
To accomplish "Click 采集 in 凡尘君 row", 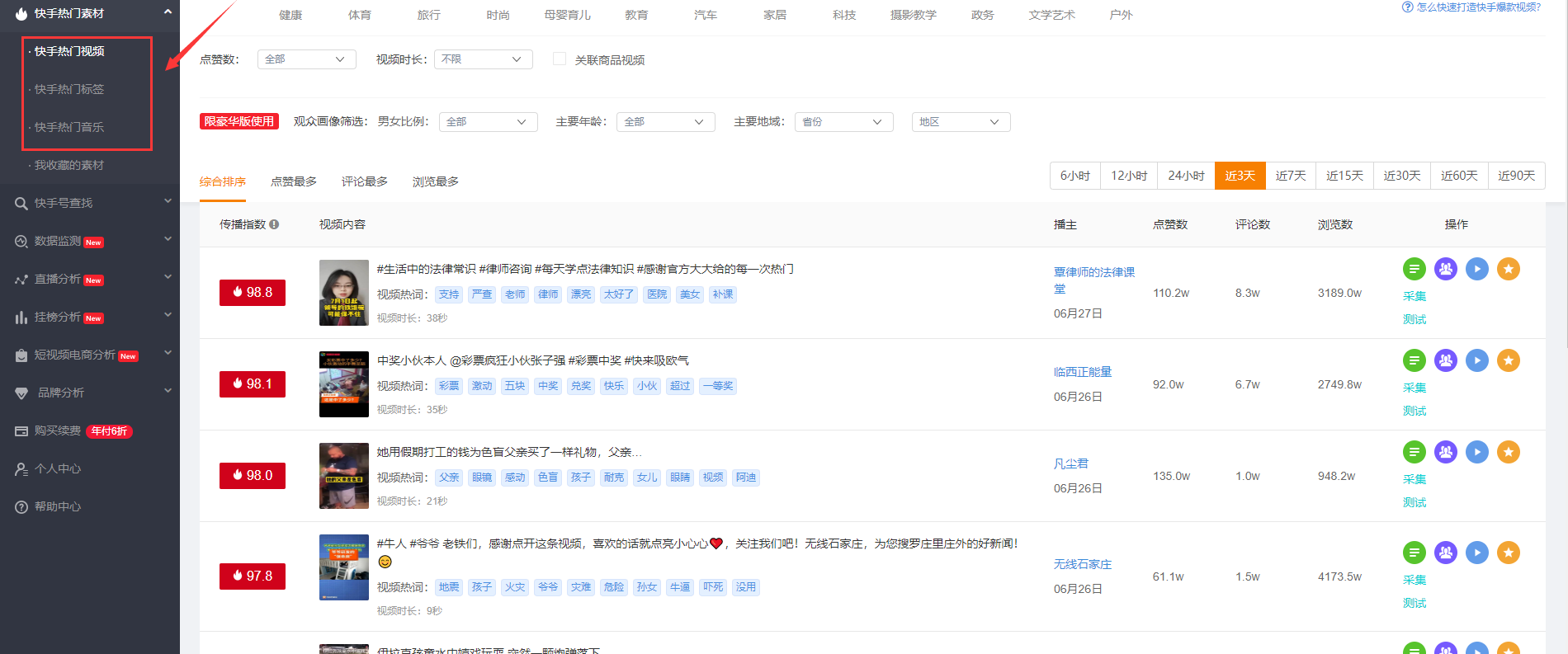I will [x=1415, y=479].
